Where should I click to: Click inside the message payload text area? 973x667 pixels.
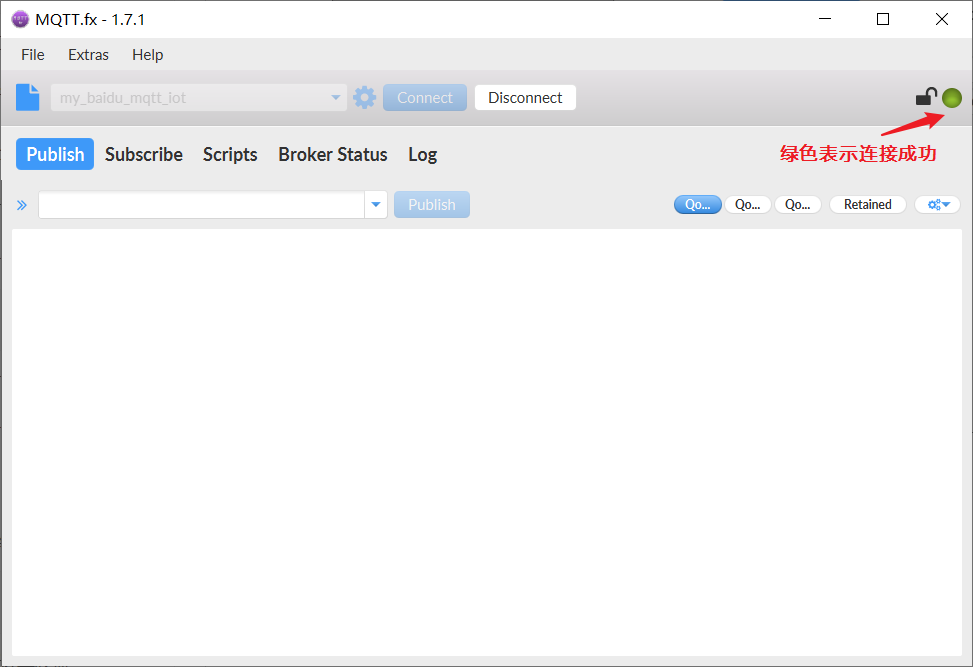pos(486,442)
